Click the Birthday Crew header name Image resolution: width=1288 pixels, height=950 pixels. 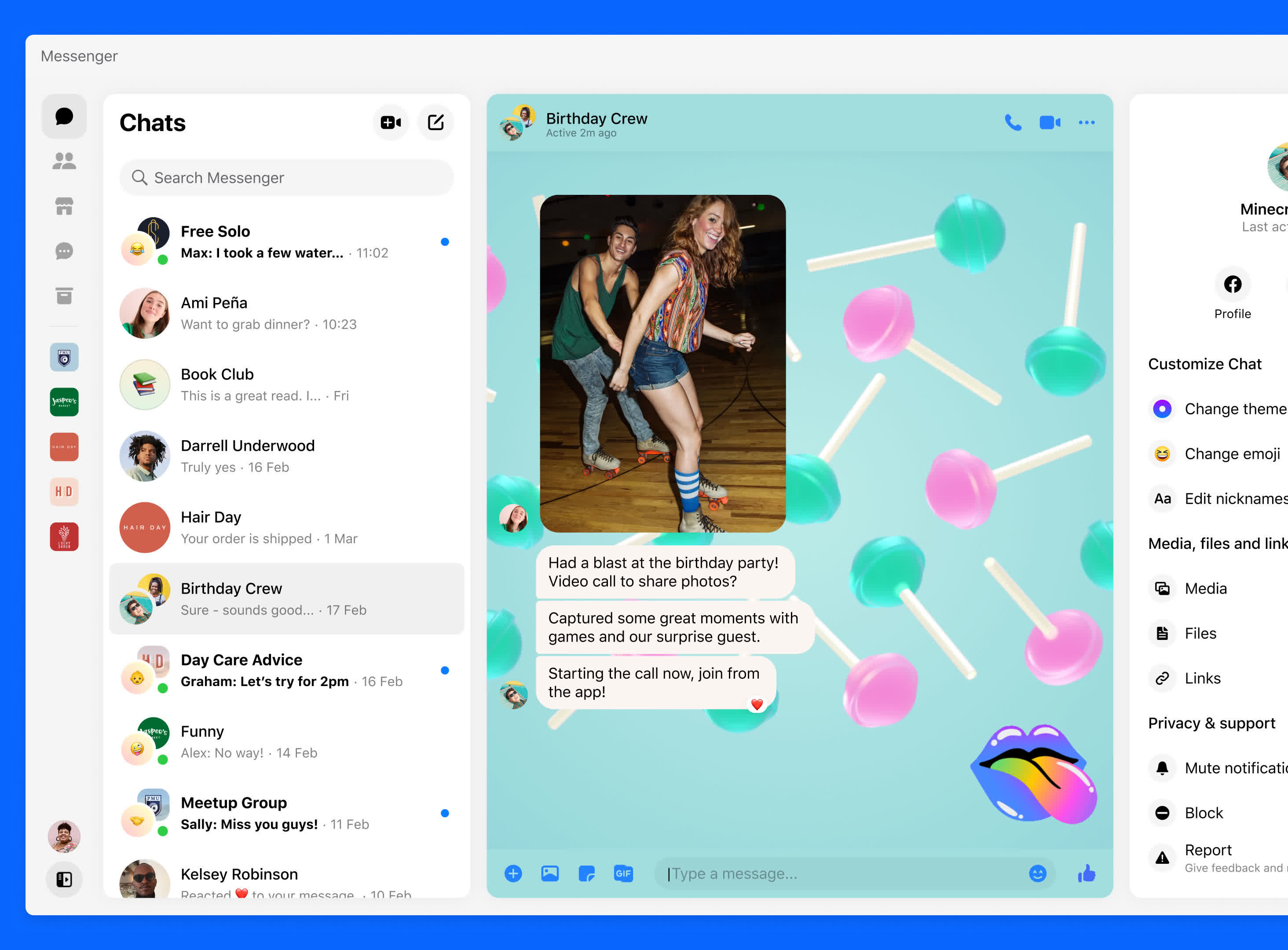click(x=596, y=118)
